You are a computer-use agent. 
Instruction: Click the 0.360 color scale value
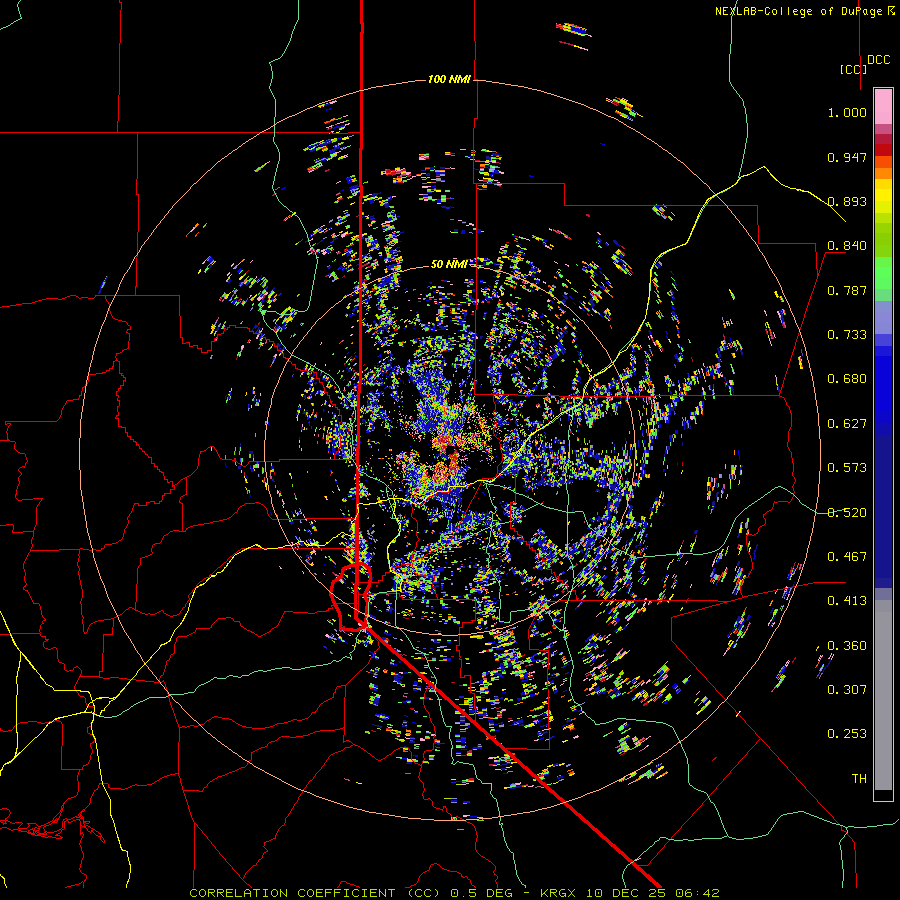[847, 646]
